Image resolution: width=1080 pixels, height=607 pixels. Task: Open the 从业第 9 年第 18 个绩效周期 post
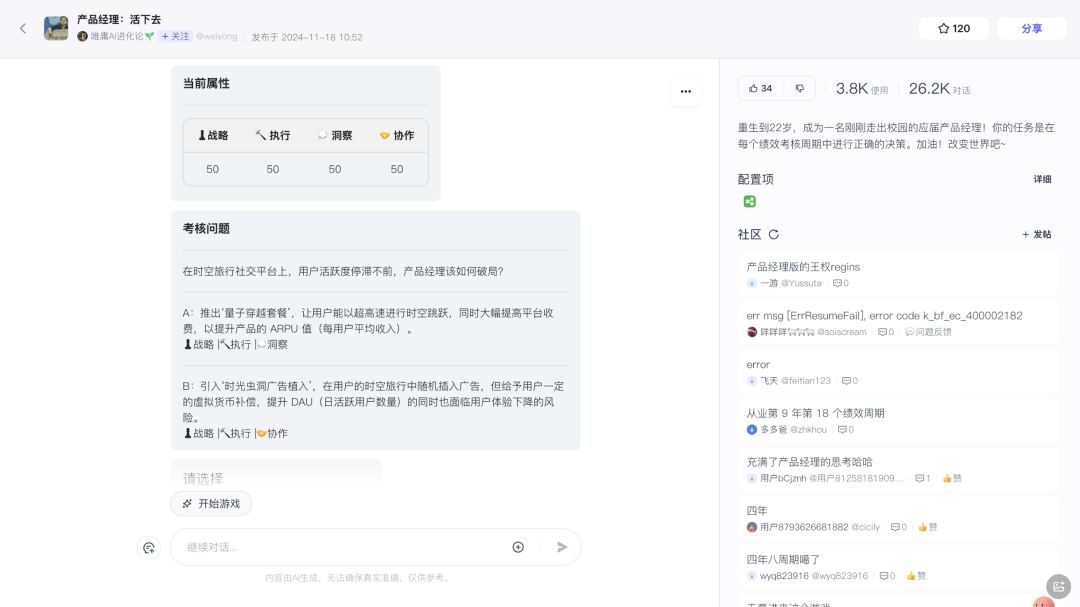pos(815,413)
